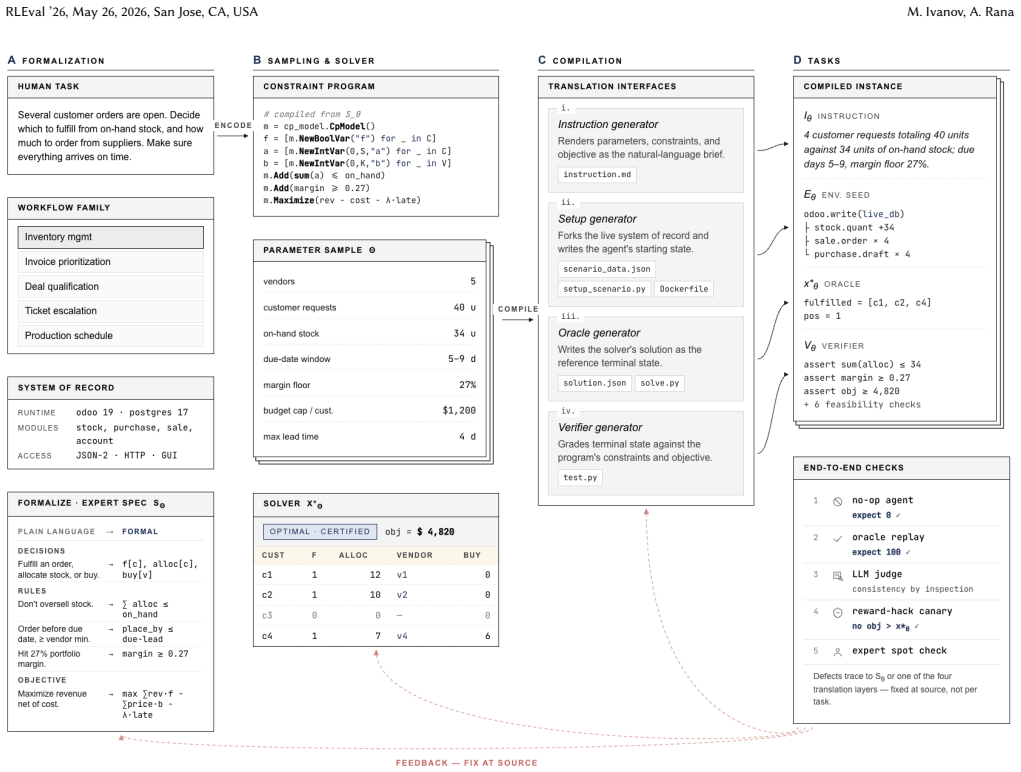Screen dimensions: 1021x772
Task: Click the BUY column header
Action: [472, 555]
